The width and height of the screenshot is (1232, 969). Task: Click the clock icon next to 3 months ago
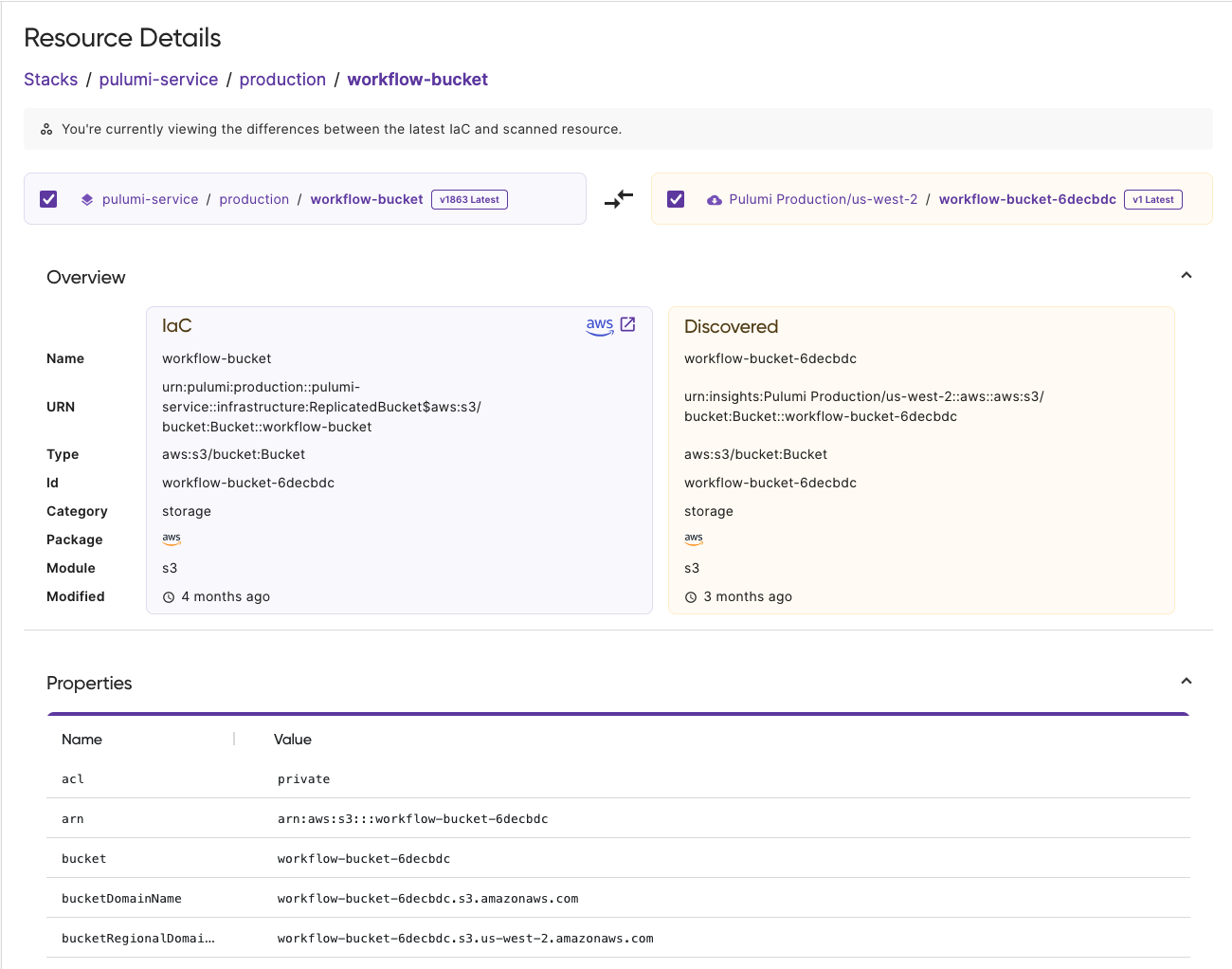pyautogui.click(x=691, y=597)
